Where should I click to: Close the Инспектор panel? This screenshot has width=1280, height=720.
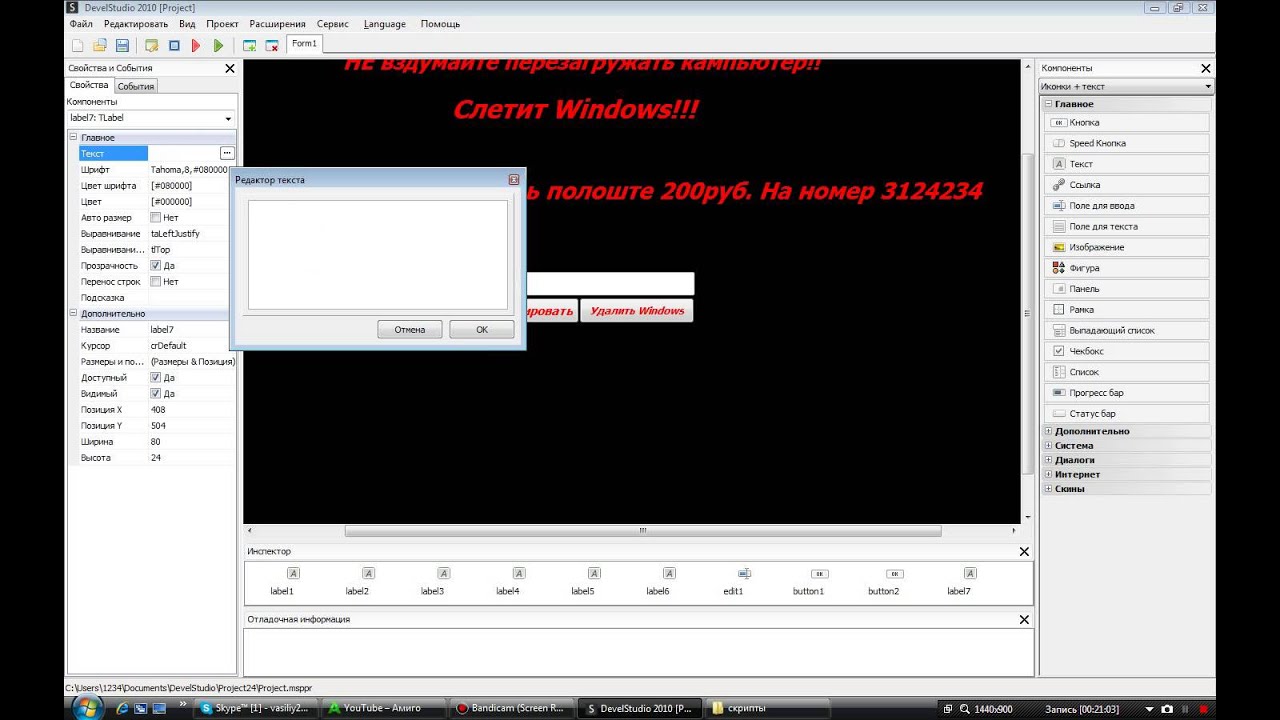[1024, 552]
